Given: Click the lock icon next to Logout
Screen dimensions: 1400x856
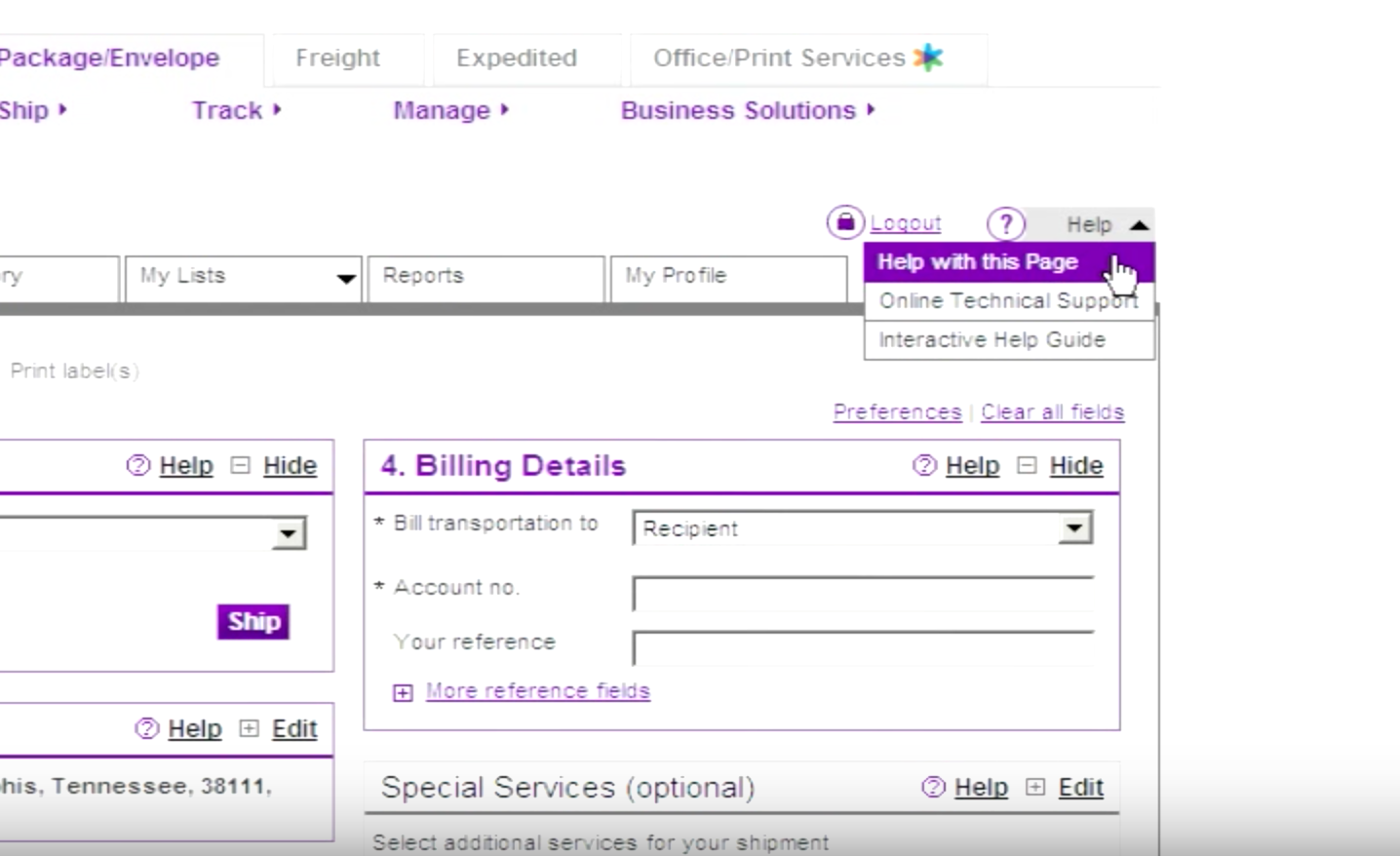Looking at the screenshot, I should coord(844,222).
